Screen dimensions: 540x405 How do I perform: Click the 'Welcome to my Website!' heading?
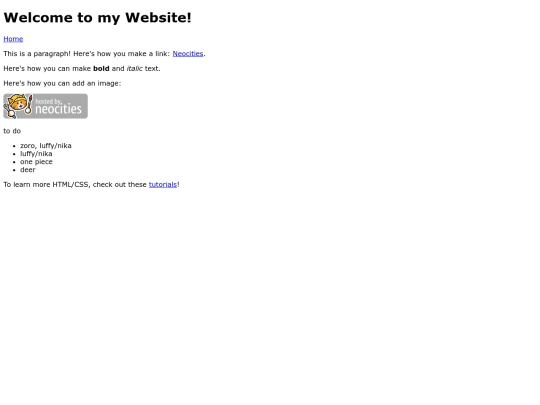tap(97, 18)
